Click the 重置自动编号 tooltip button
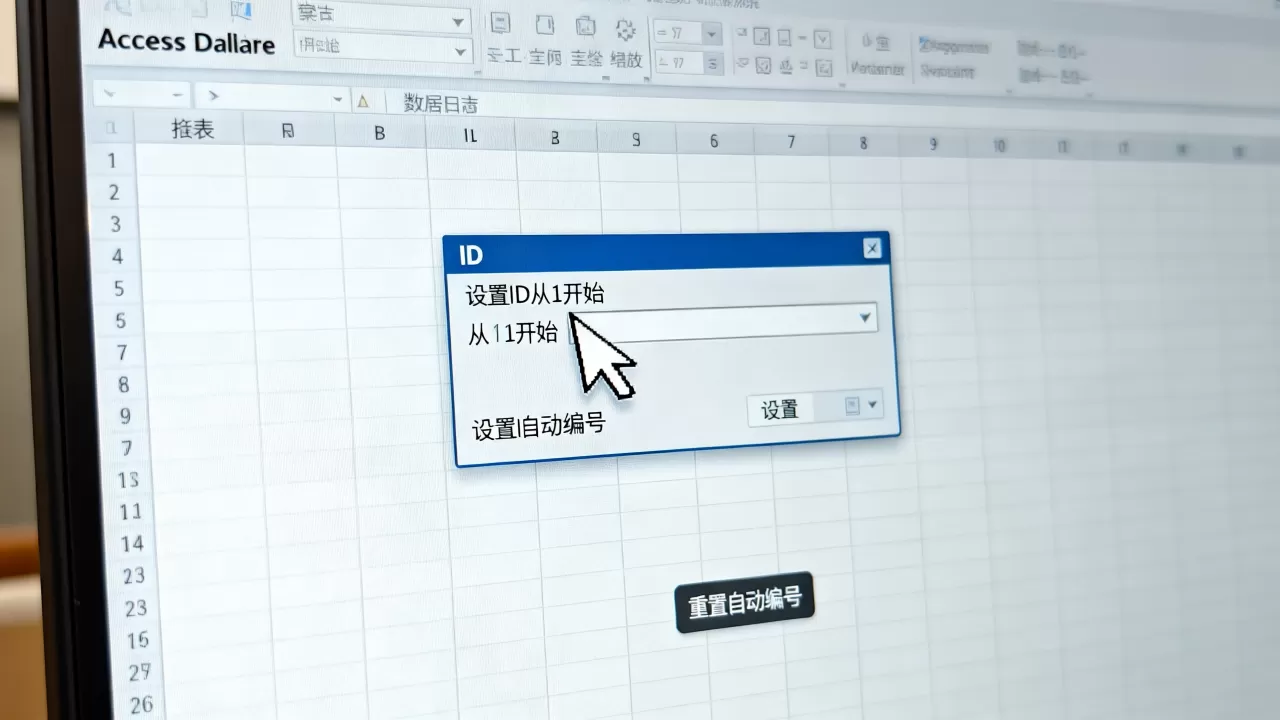 tap(745, 602)
